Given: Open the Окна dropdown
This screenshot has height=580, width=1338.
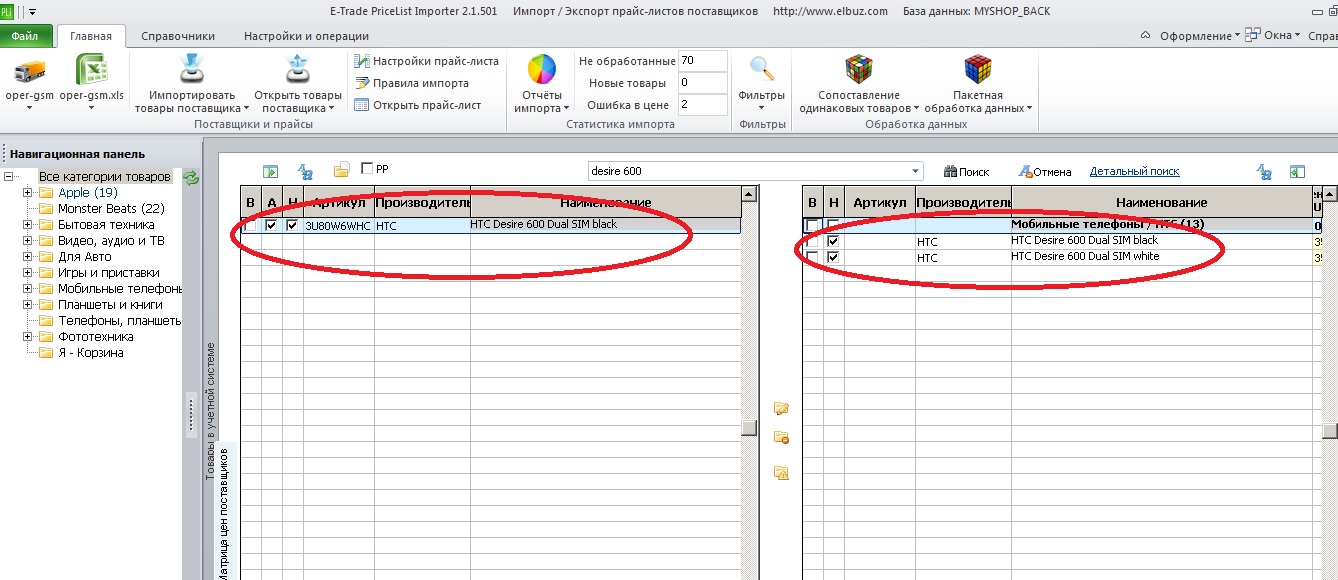Looking at the screenshot, I should tap(1275, 36).
